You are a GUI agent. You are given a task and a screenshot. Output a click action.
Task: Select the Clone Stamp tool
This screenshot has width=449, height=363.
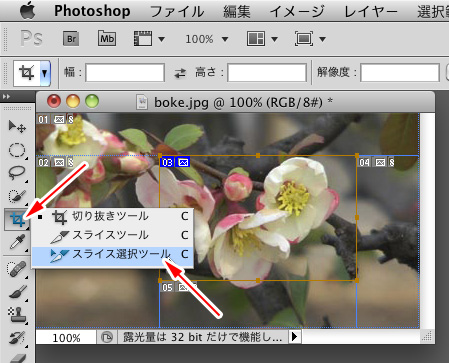[x=17, y=315]
